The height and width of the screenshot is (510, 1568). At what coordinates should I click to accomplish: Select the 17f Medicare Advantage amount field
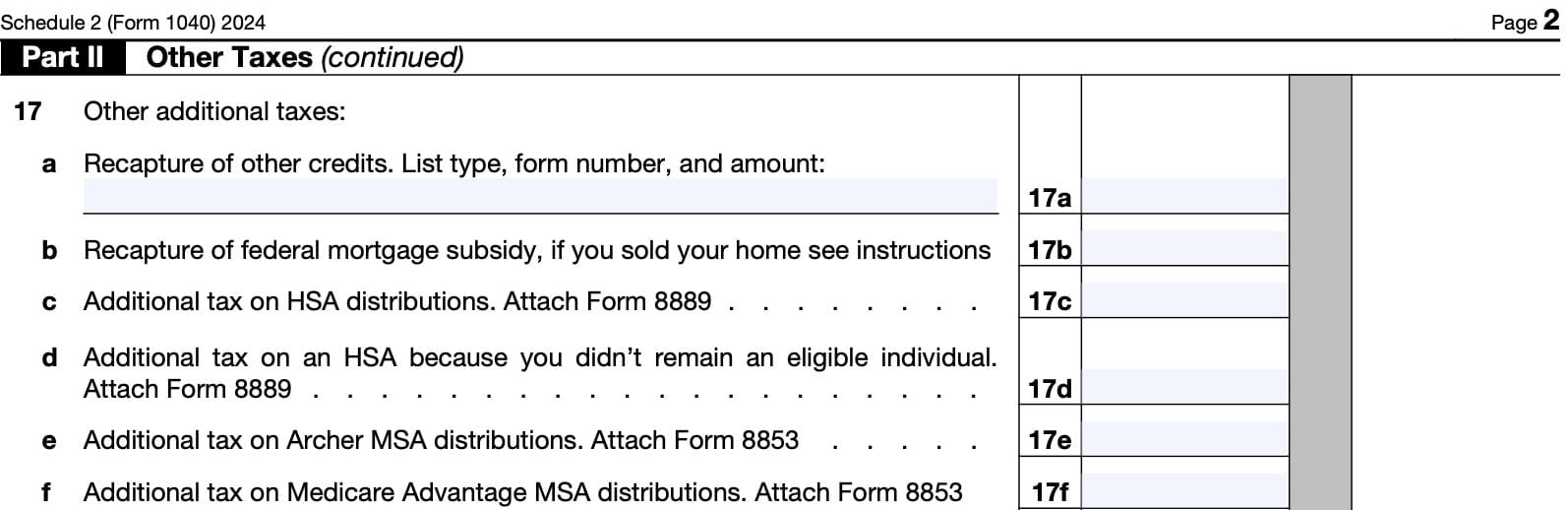1184,490
